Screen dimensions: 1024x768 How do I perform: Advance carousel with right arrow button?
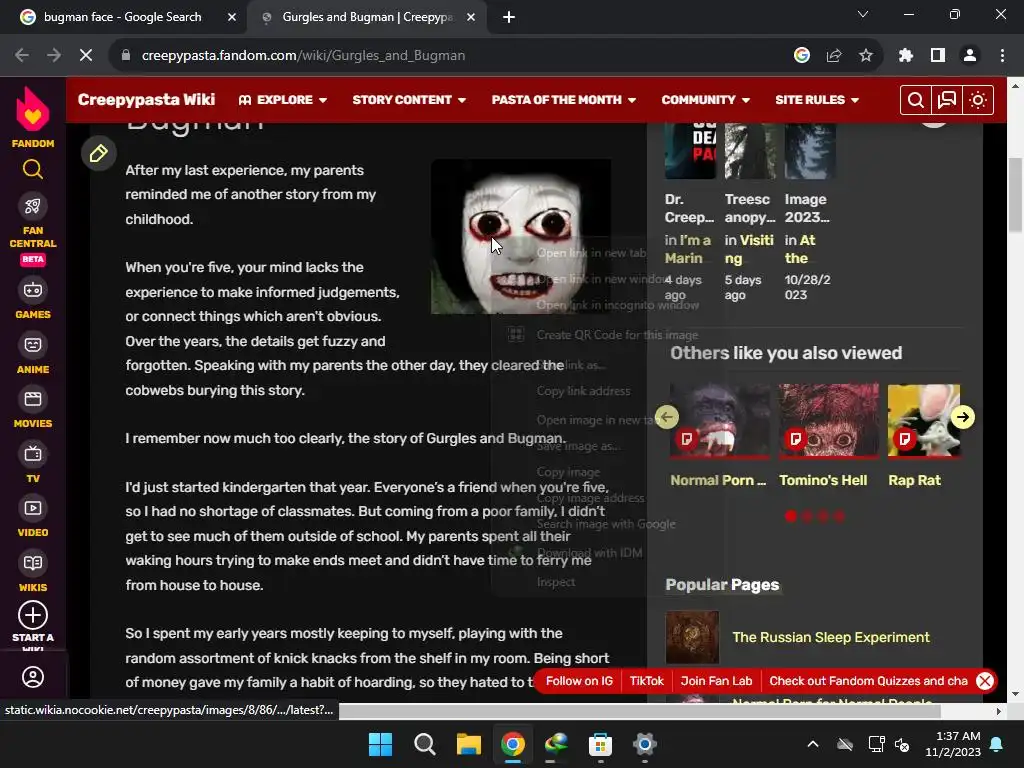pyautogui.click(x=963, y=417)
